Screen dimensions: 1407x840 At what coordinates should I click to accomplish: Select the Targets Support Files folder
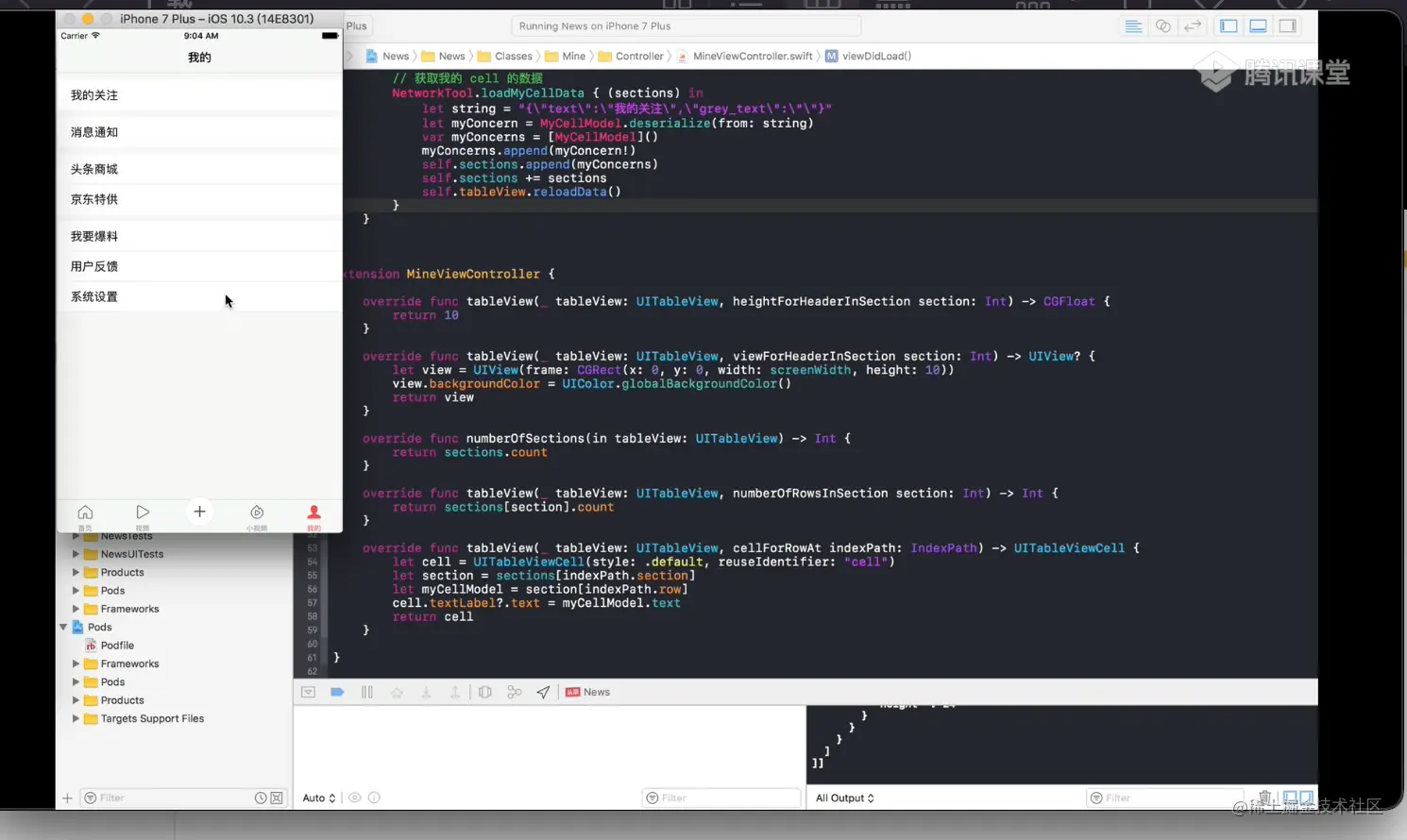(152, 718)
